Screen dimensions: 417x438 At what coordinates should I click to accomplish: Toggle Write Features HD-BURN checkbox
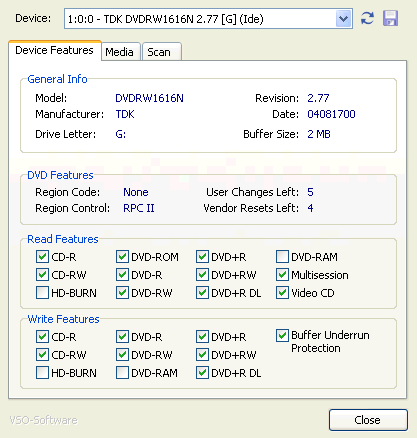click(42, 373)
